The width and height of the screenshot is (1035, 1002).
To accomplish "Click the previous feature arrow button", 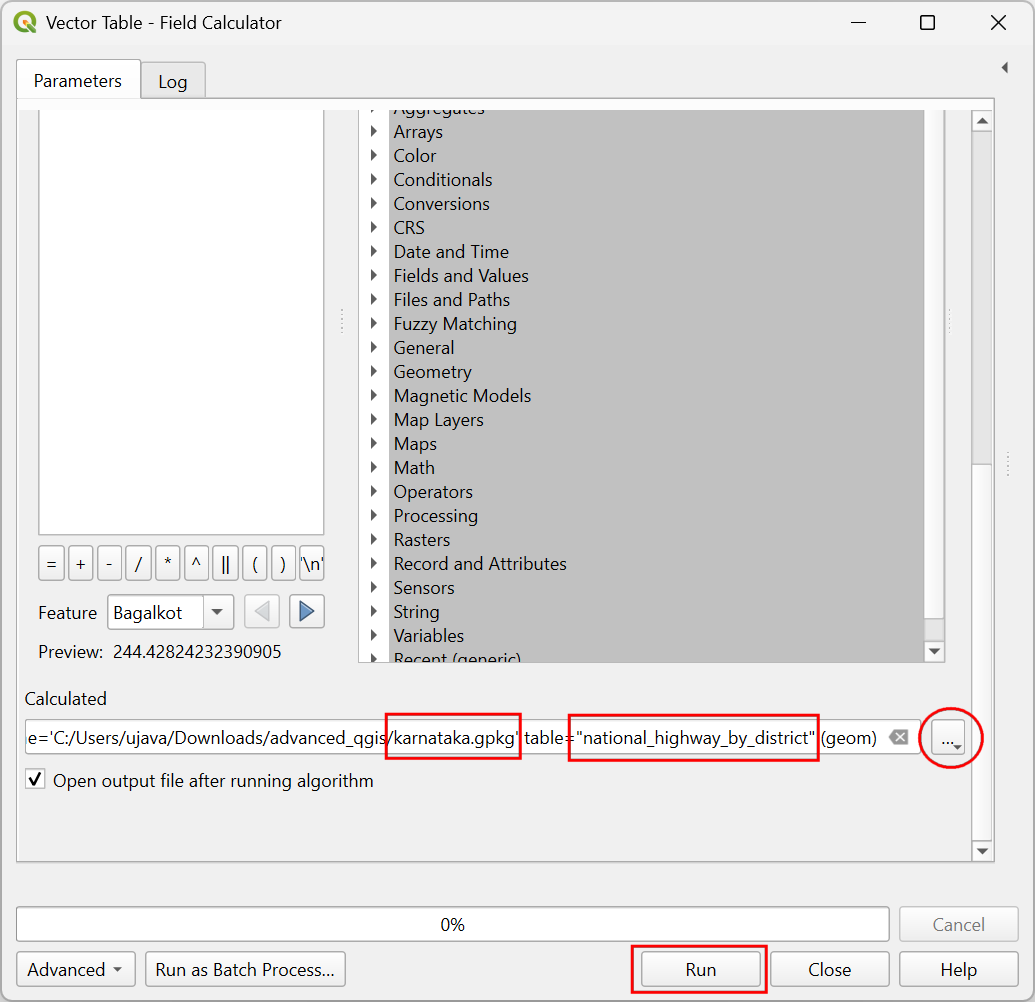I will click(262, 612).
